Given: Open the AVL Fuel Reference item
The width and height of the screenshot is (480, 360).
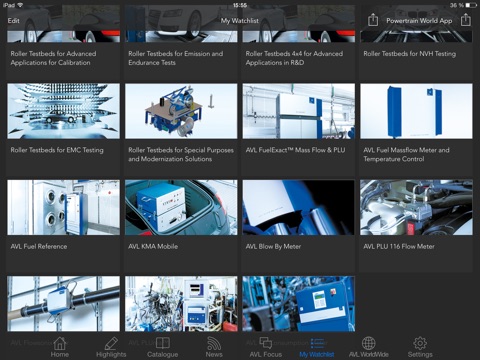Looking at the screenshot, I should [63, 226].
